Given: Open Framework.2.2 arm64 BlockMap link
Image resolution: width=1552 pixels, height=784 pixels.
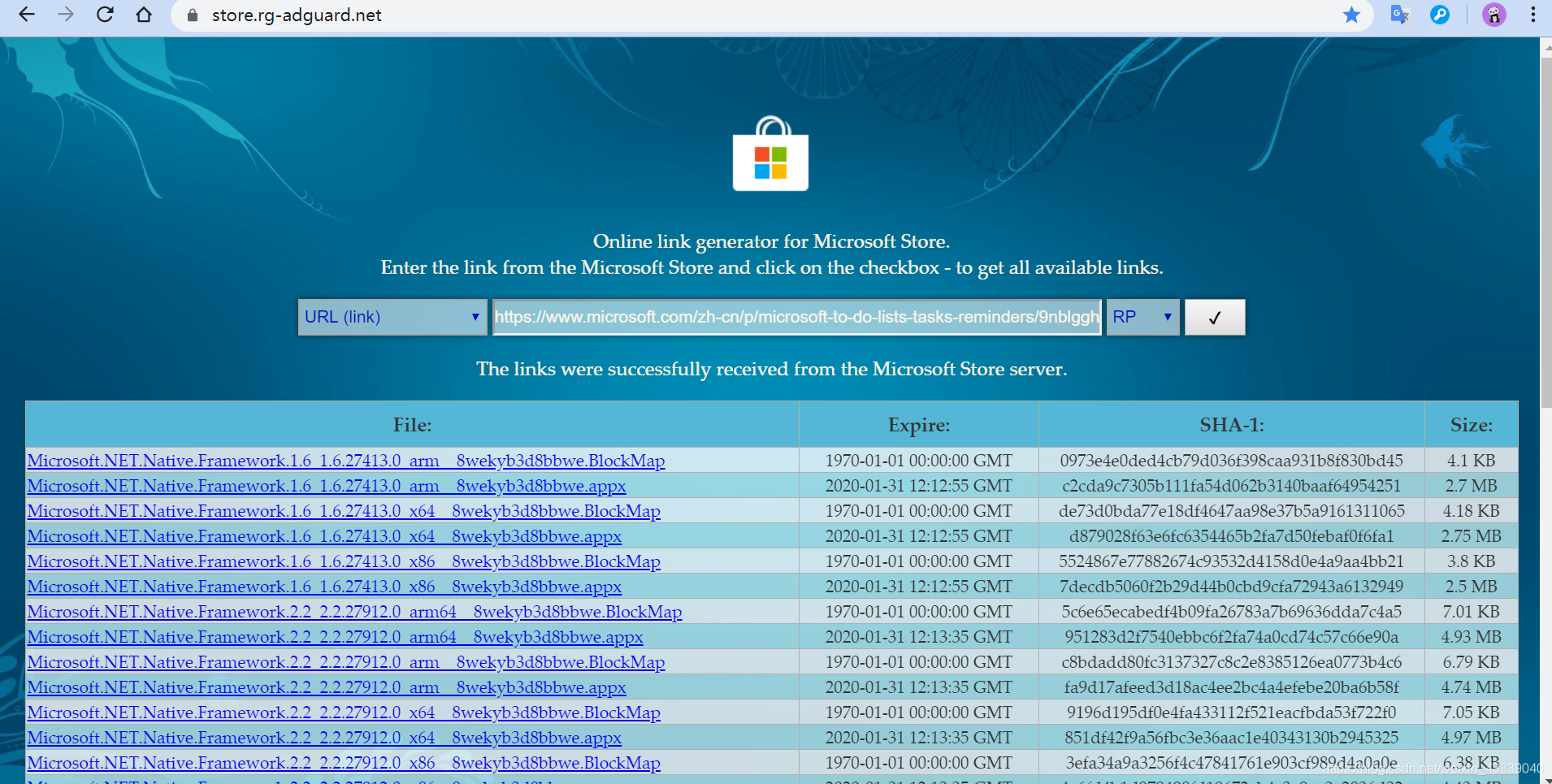Looking at the screenshot, I should pos(354,612).
